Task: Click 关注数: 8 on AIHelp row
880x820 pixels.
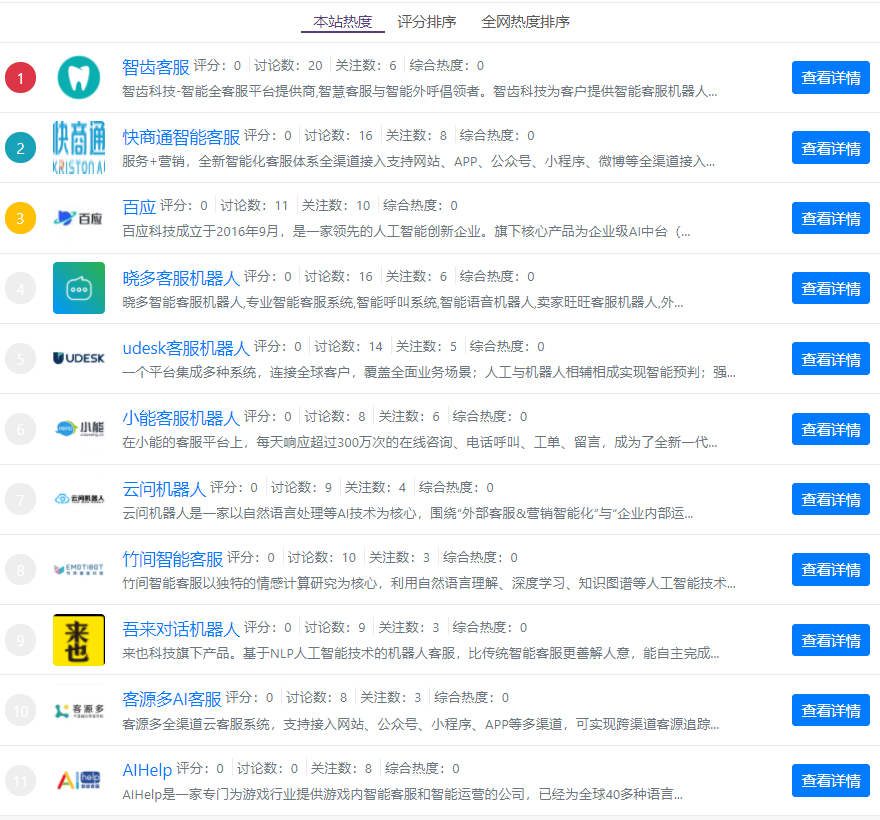Action: [x=341, y=769]
